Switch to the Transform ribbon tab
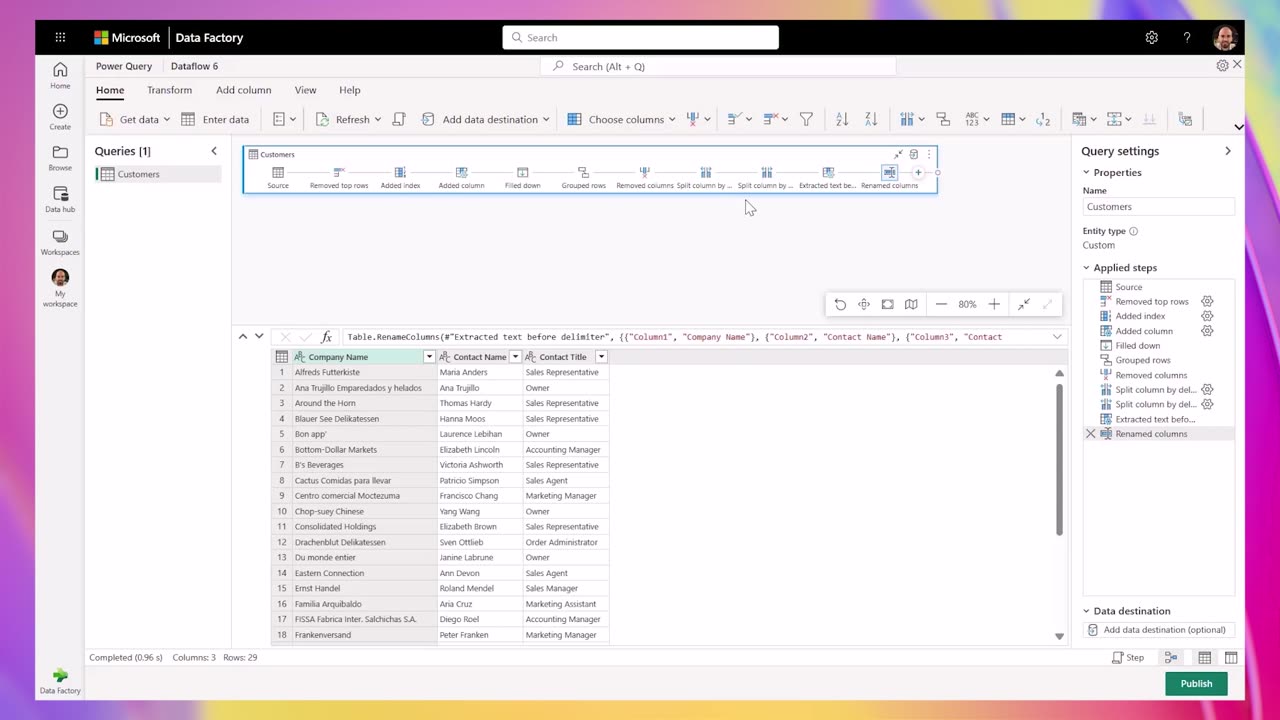This screenshot has height=720, width=1280. 169,90
